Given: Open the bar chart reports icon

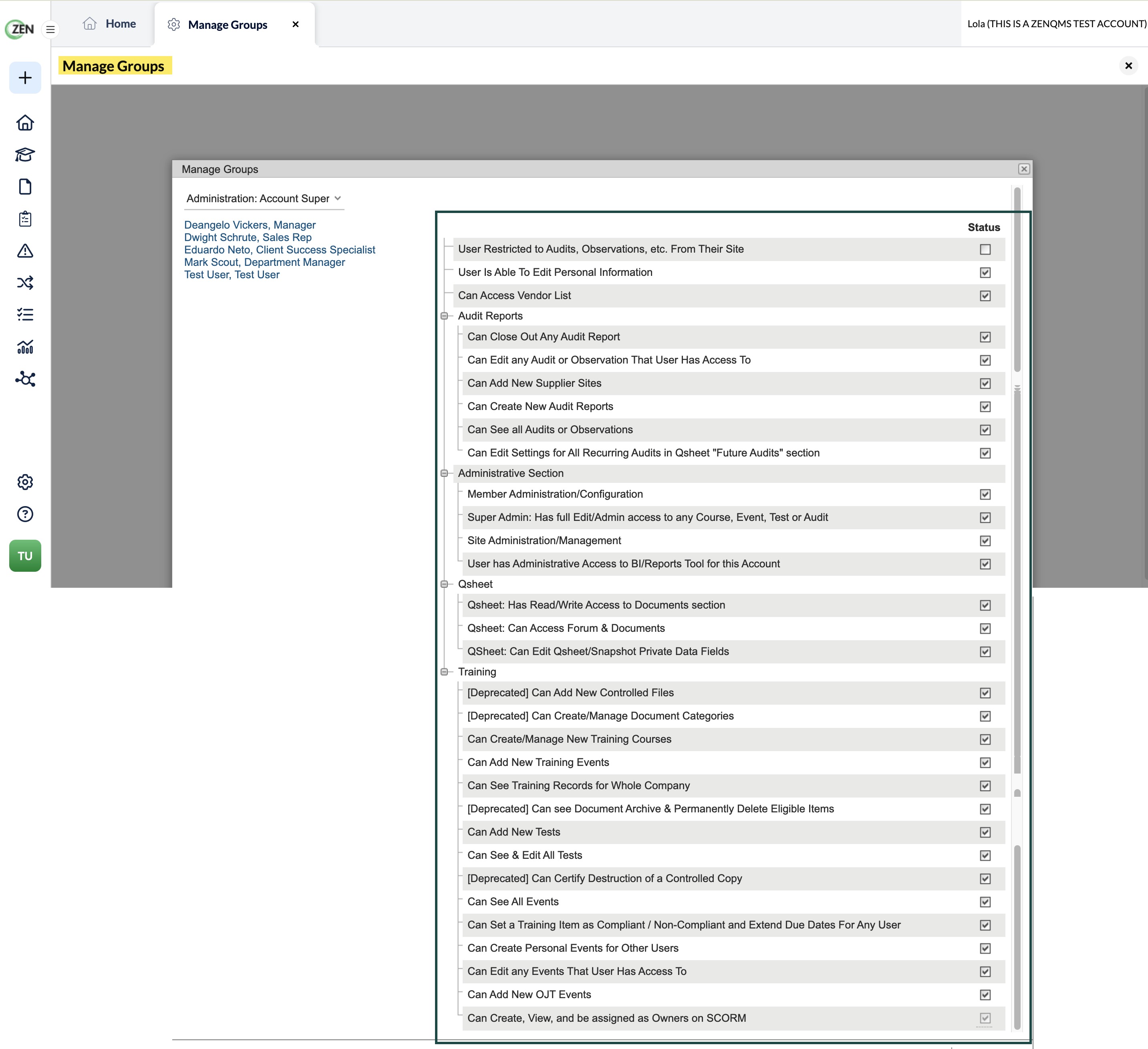Looking at the screenshot, I should pos(25,347).
